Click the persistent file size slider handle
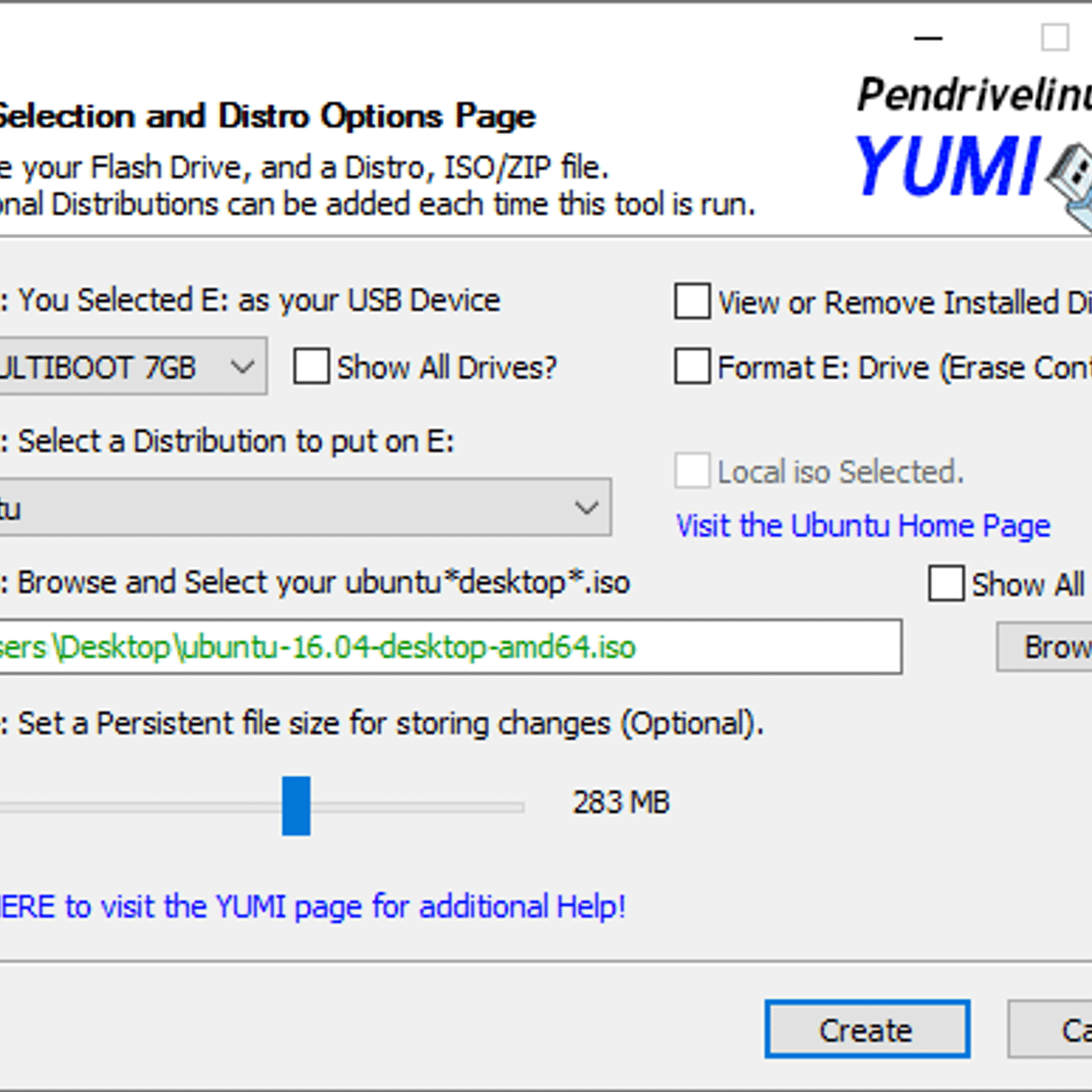1092x1092 pixels. (296, 805)
